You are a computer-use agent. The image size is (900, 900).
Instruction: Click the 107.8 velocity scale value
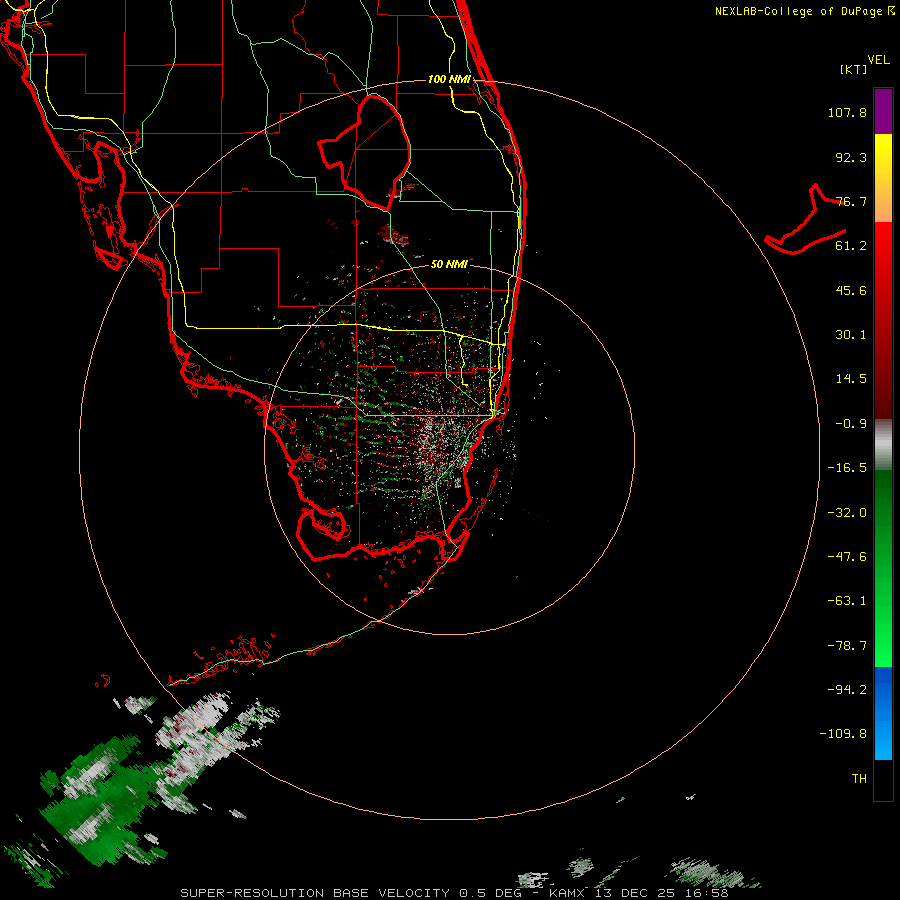847,112
